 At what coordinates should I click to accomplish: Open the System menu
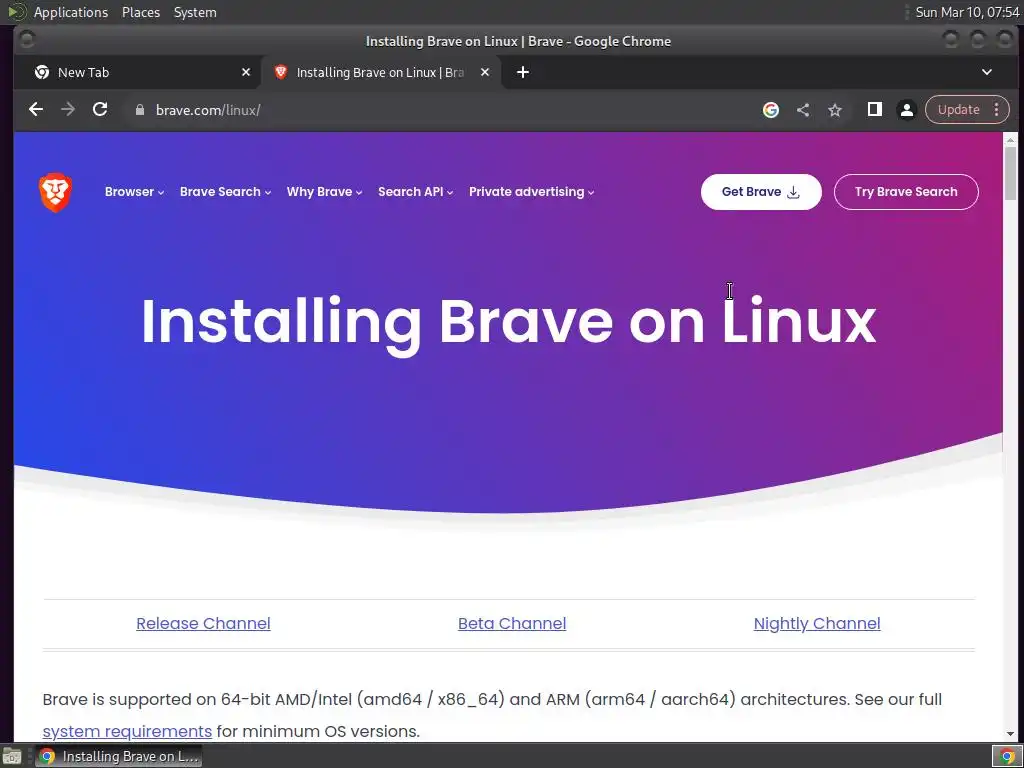point(195,12)
